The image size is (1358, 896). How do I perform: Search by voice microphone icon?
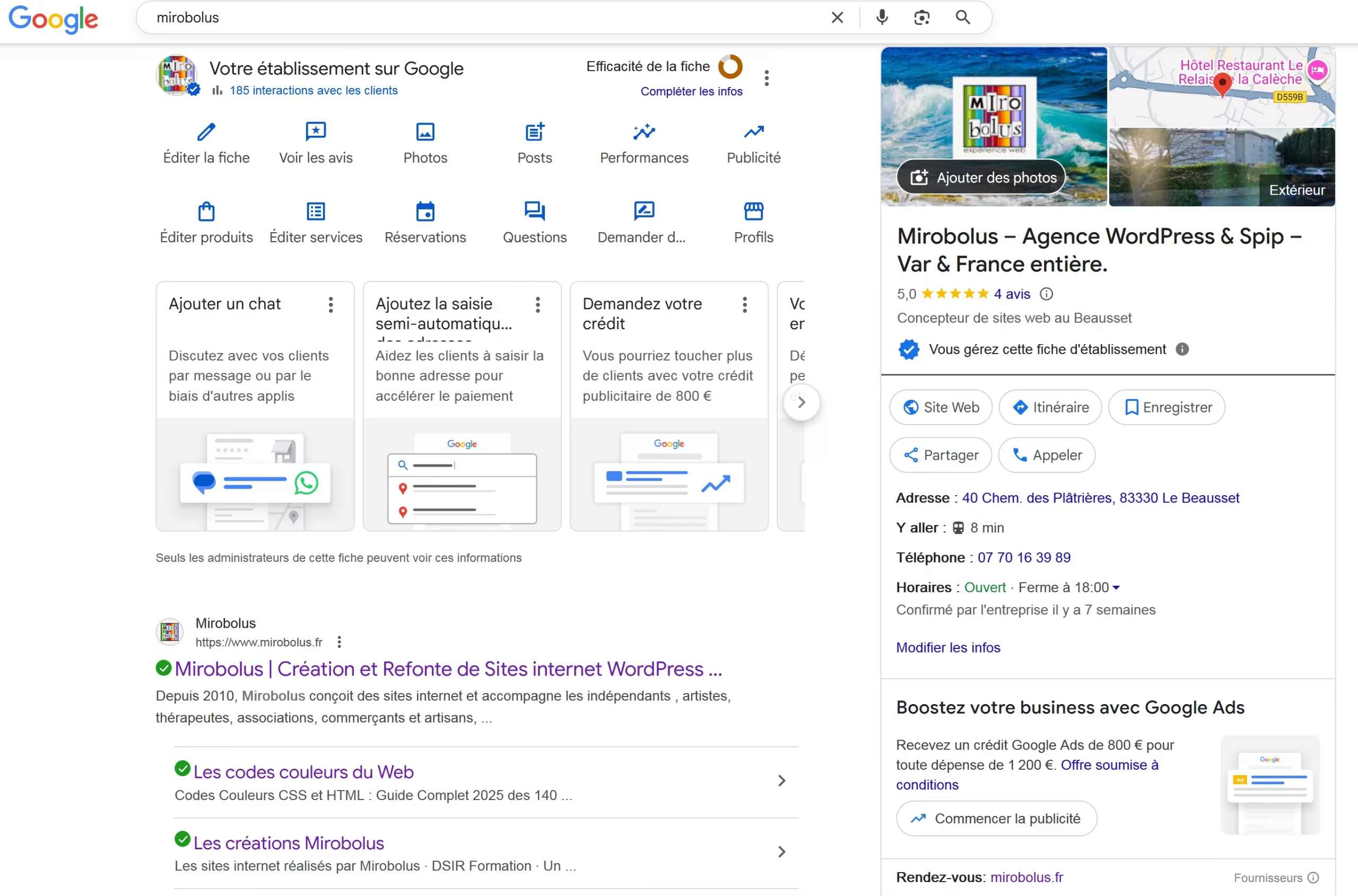pos(882,17)
